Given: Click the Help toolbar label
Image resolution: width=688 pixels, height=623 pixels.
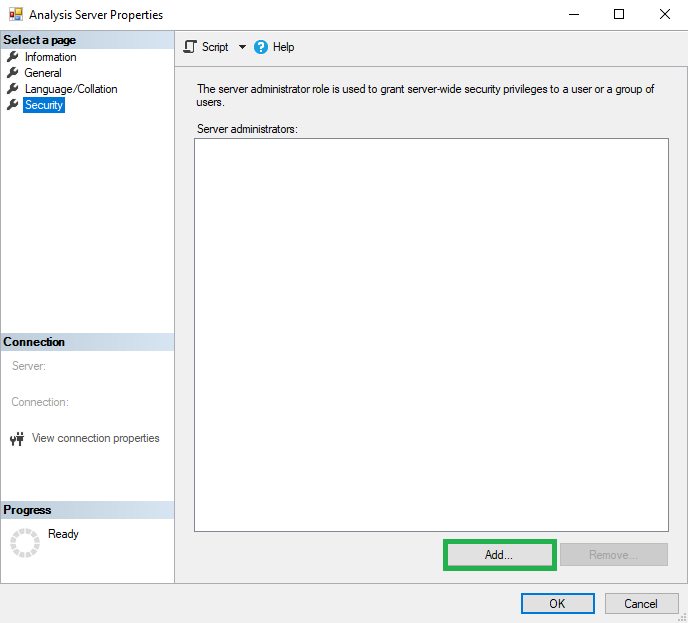Looking at the screenshot, I should [283, 47].
